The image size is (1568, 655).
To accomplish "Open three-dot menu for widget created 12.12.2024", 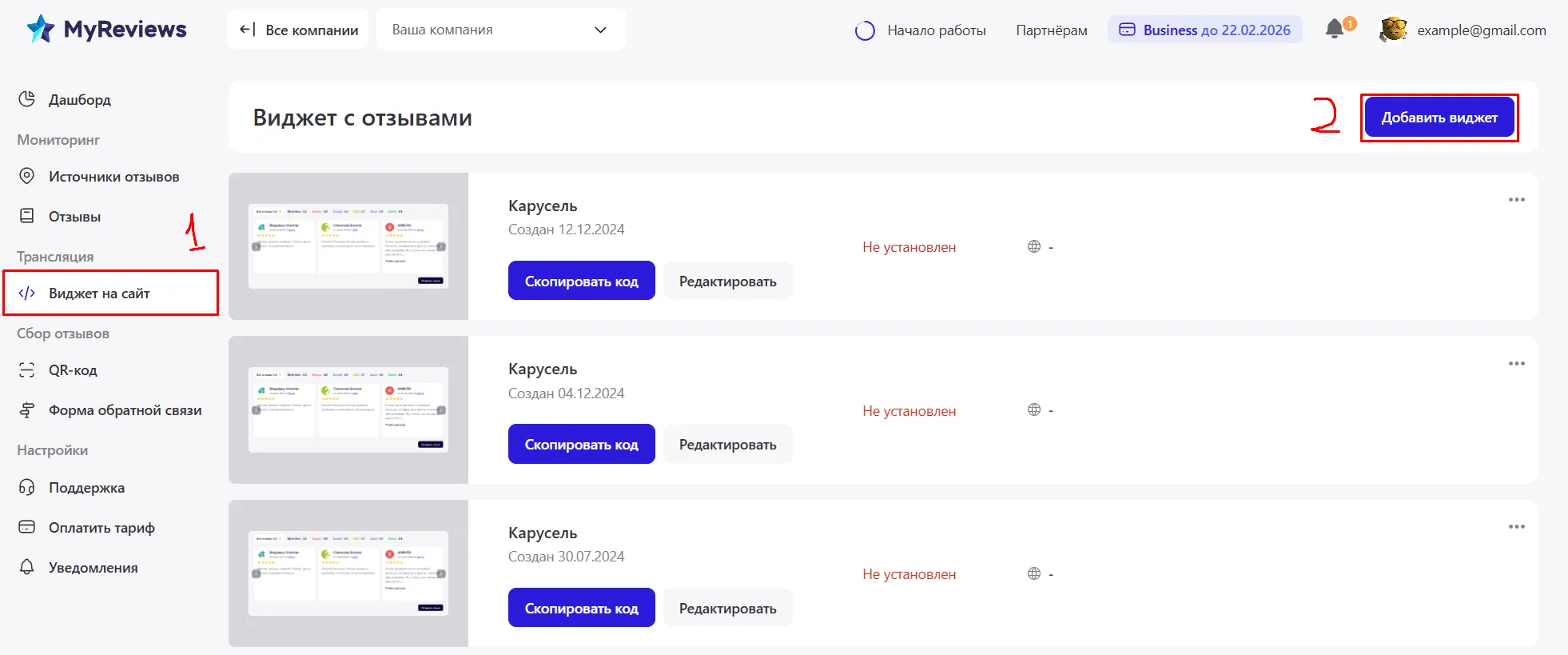I will (x=1517, y=200).
